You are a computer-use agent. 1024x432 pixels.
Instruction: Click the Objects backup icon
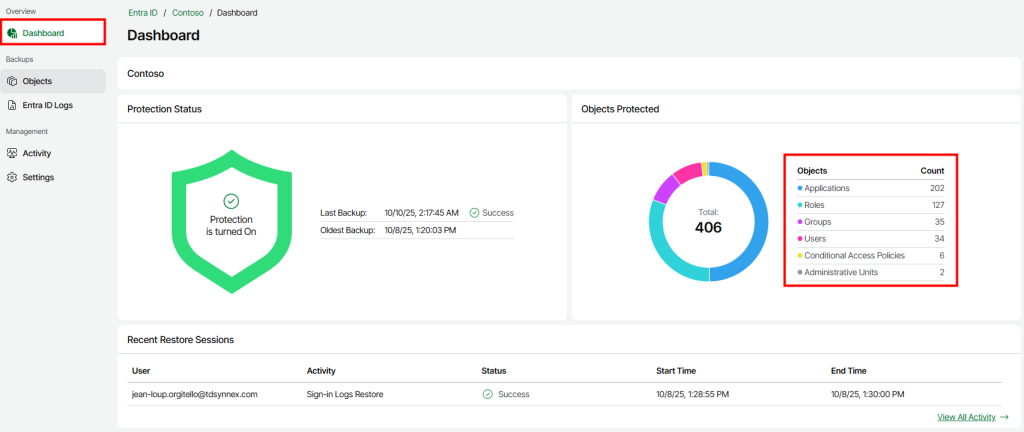12,81
